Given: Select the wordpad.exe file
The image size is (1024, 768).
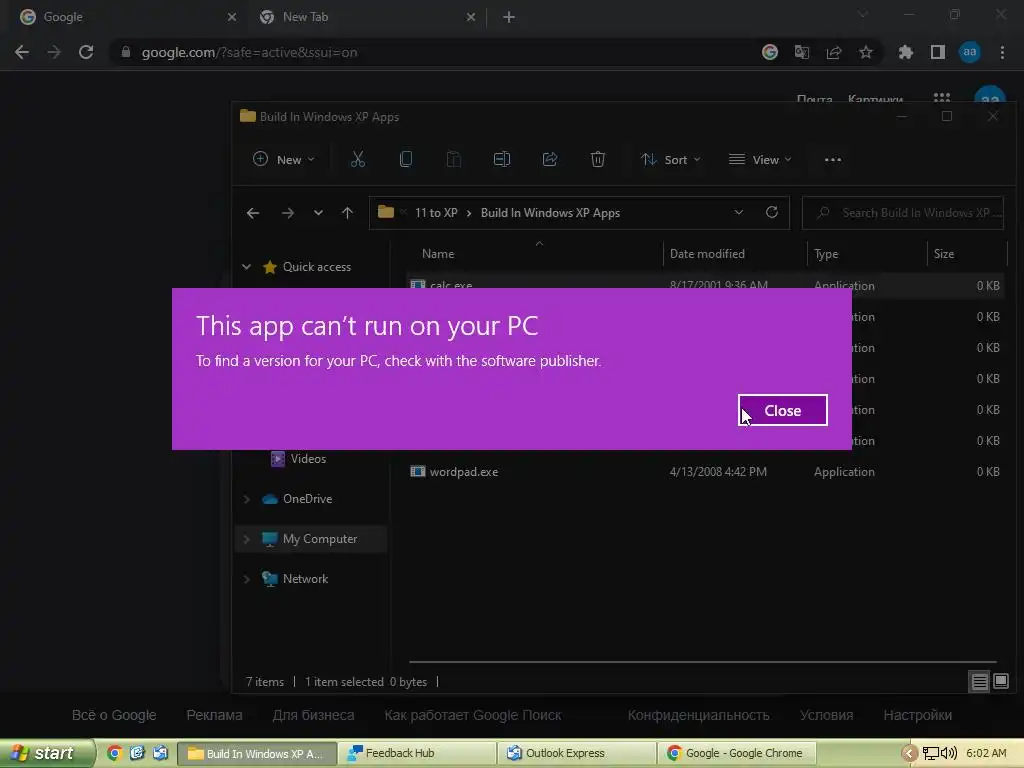Looking at the screenshot, I should pos(464,472).
